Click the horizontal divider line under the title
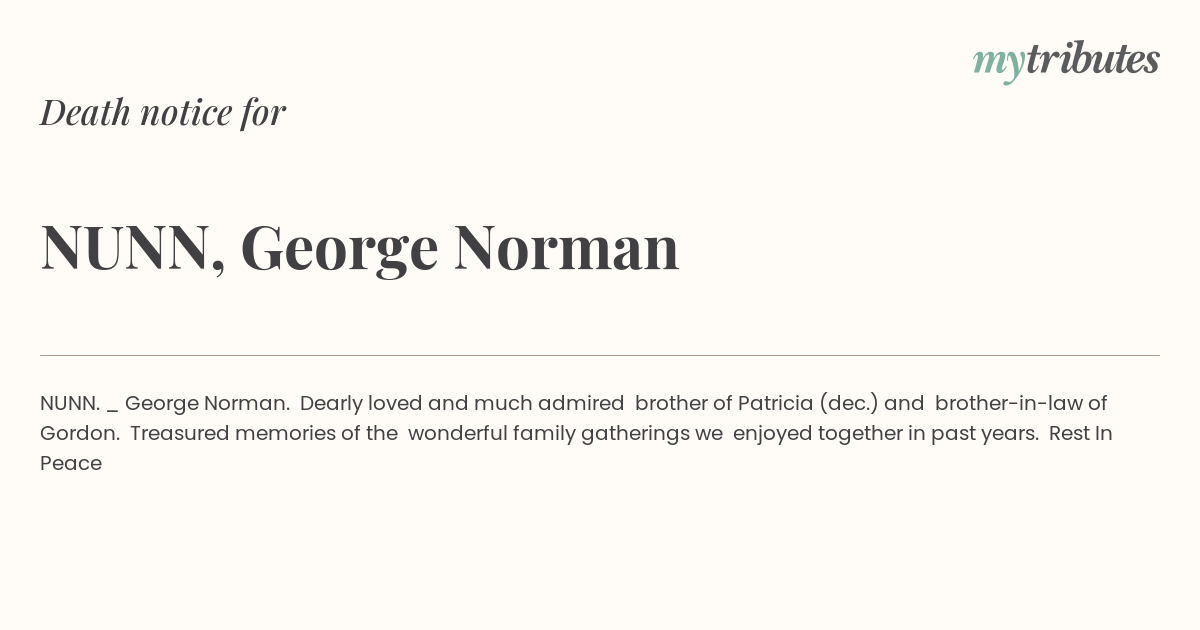The height and width of the screenshot is (630, 1200). (600, 355)
